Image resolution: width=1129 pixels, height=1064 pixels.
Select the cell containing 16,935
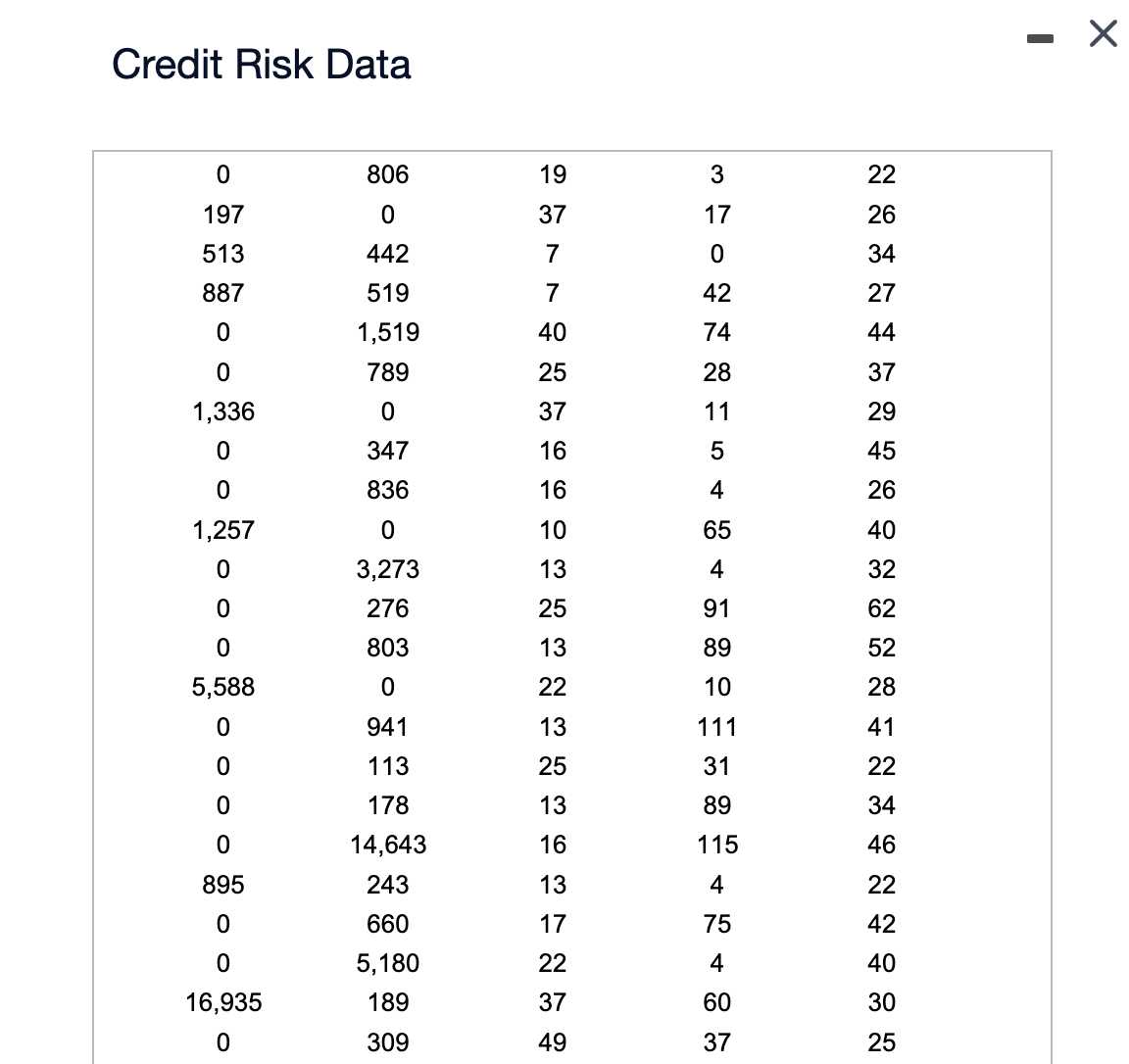[222, 1002]
